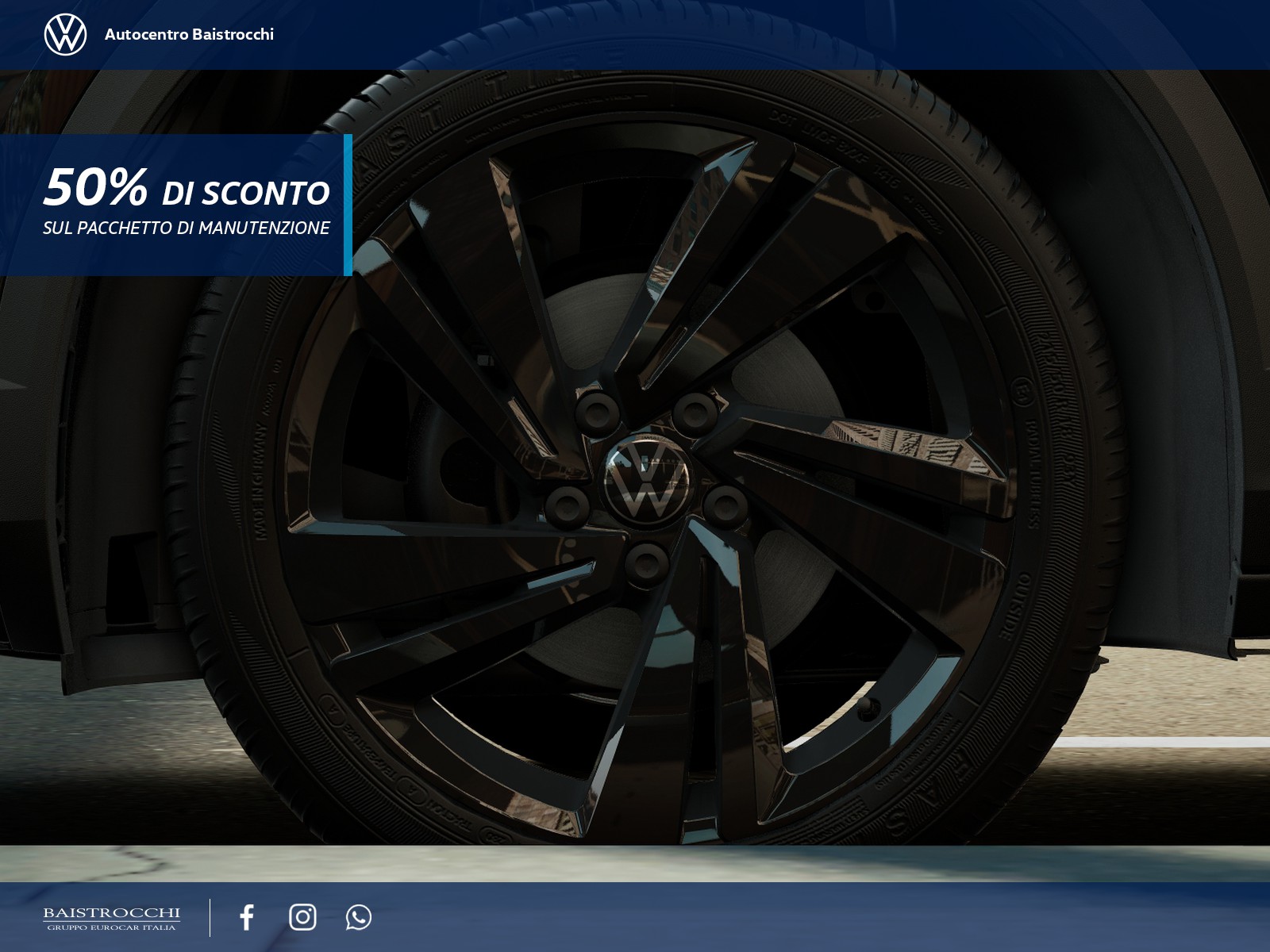The image size is (1270, 952).
Task: Open the WhatsApp icon link
Action: (359, 917)
